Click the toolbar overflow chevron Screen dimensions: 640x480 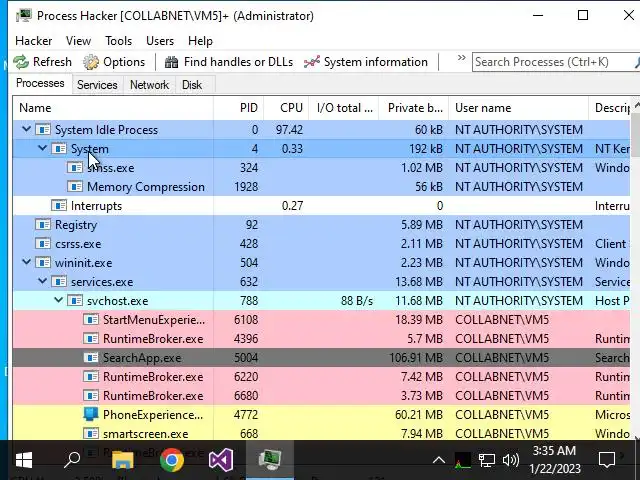(461, 58)
